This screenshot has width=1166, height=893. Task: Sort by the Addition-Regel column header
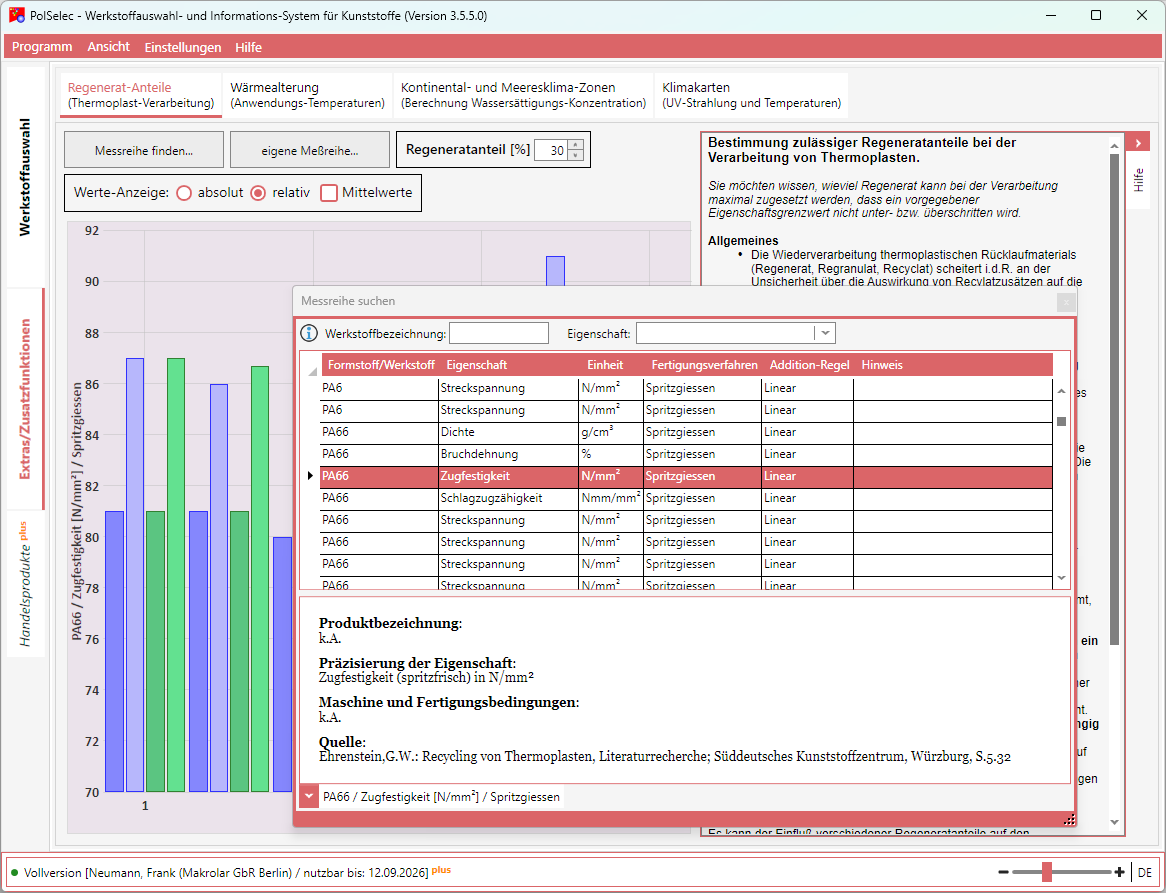click(x=811, y=365)
